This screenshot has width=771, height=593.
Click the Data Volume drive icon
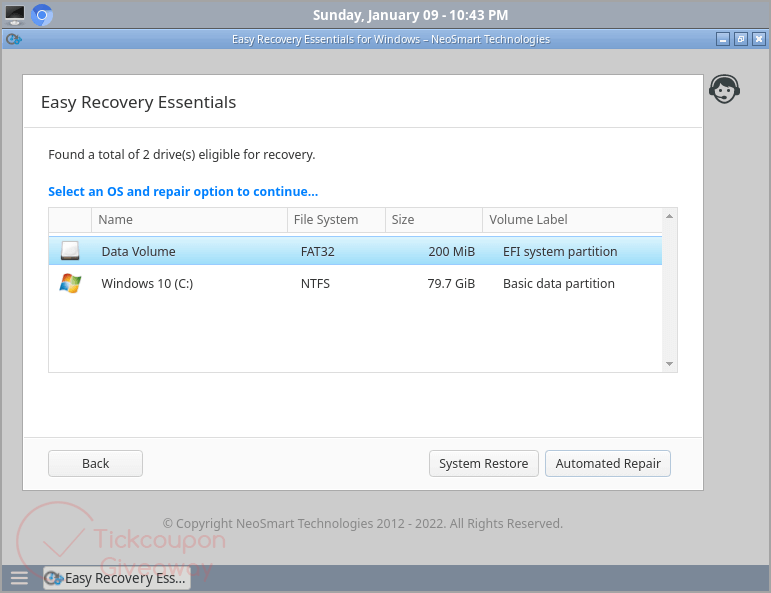pyautogui.click(x=70, y=251)
